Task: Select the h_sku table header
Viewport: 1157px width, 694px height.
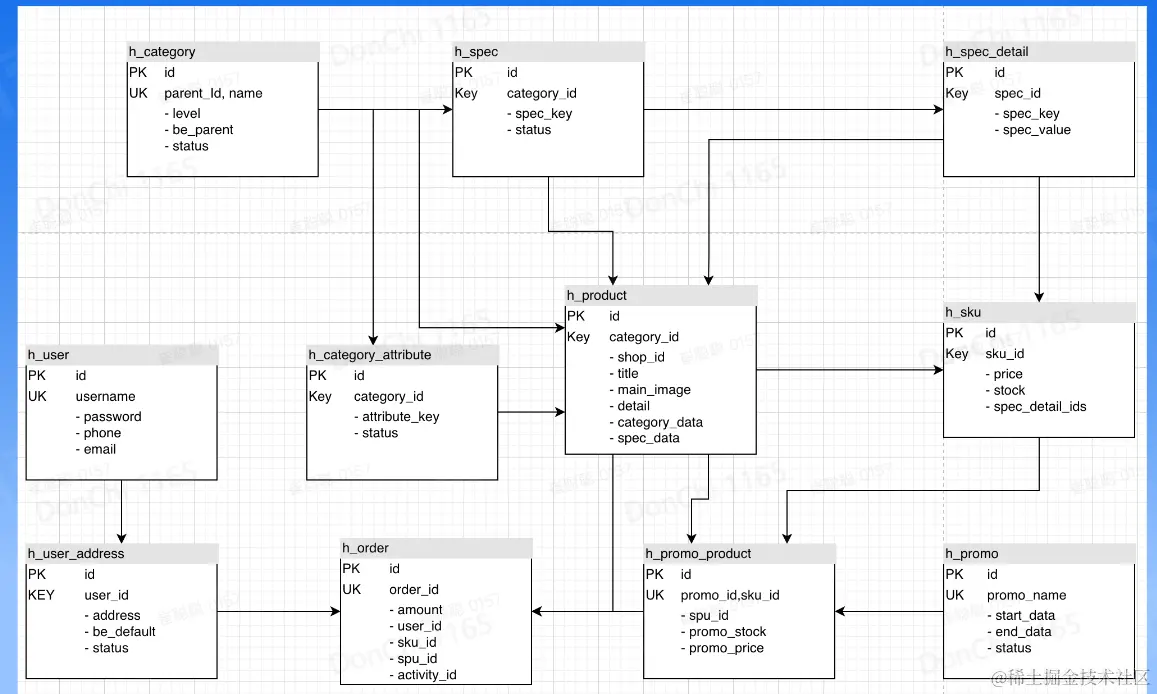Action: tap(1039, 313)
